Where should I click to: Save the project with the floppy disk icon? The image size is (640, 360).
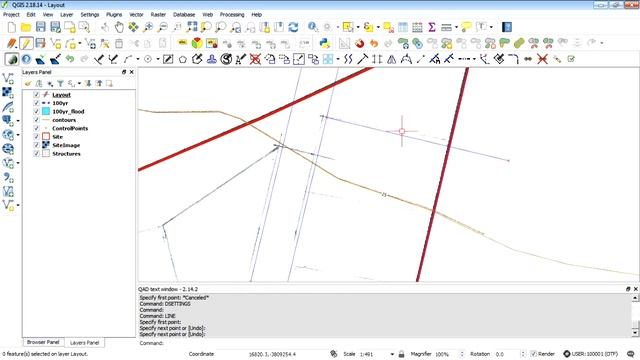41,27
